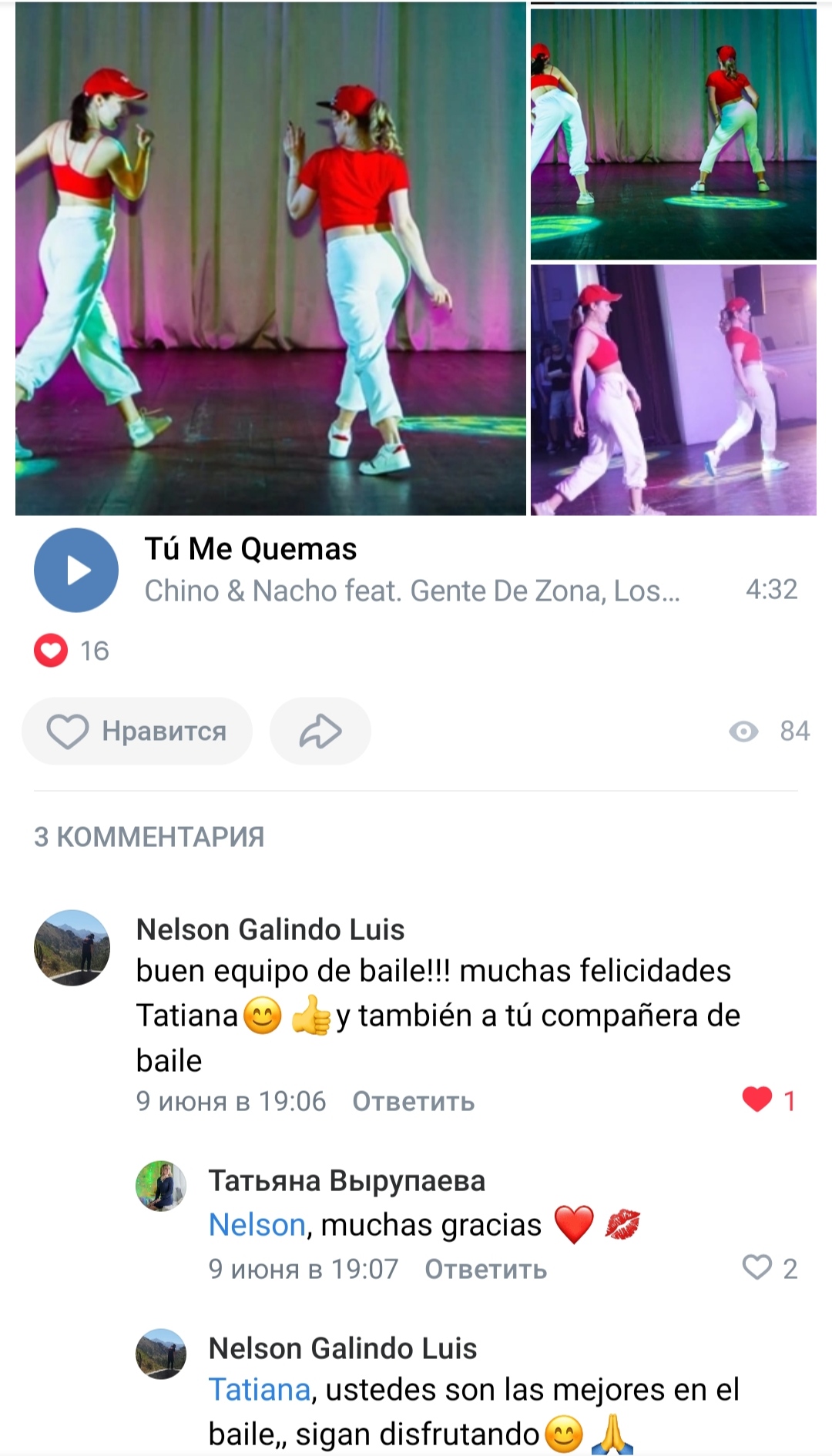Open the bottom-right dance photo
Screen dimensions: 832x1456
[x=673, y=390]
